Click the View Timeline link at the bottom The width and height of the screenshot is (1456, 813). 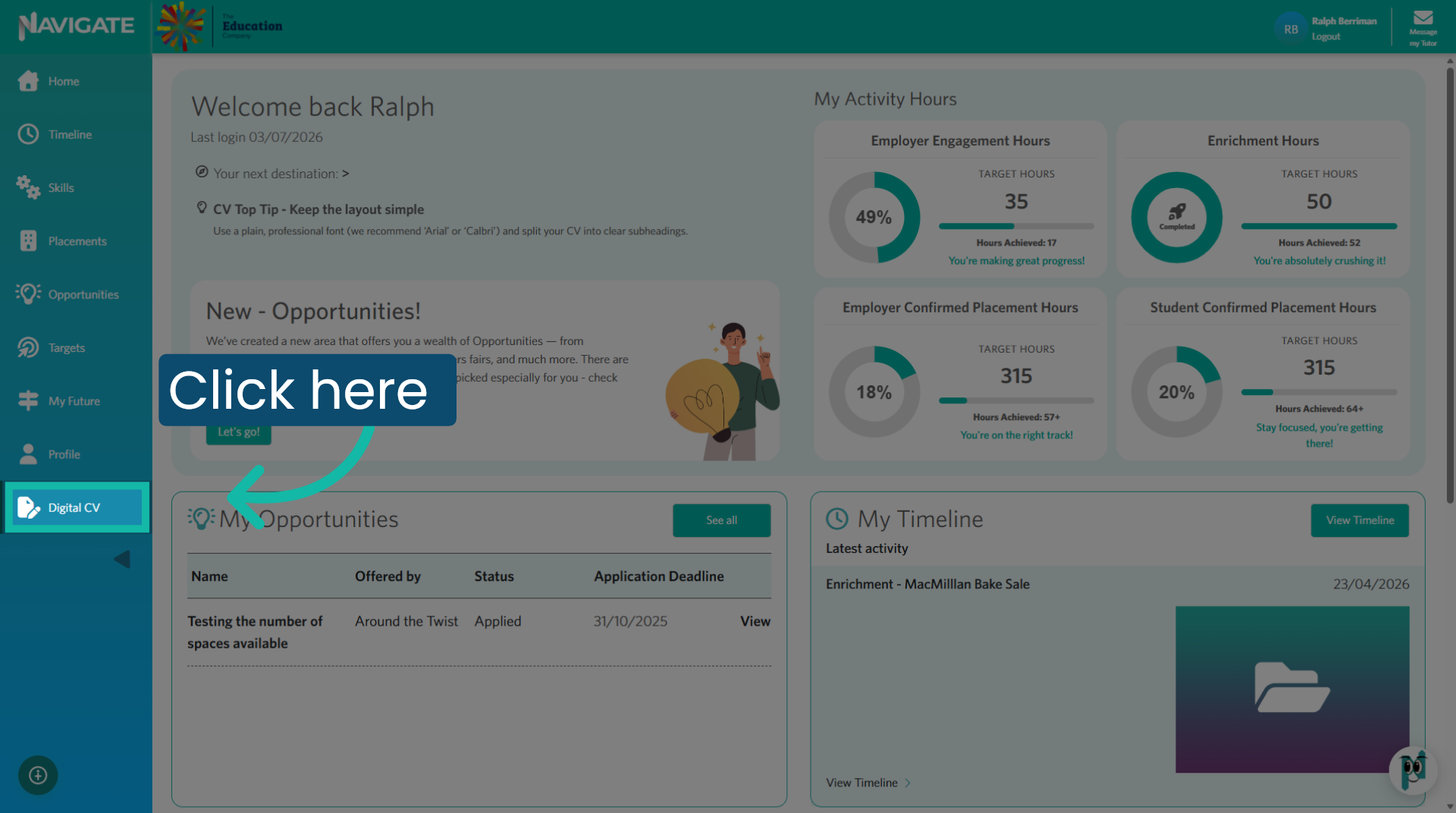click(x=861, y=783)
